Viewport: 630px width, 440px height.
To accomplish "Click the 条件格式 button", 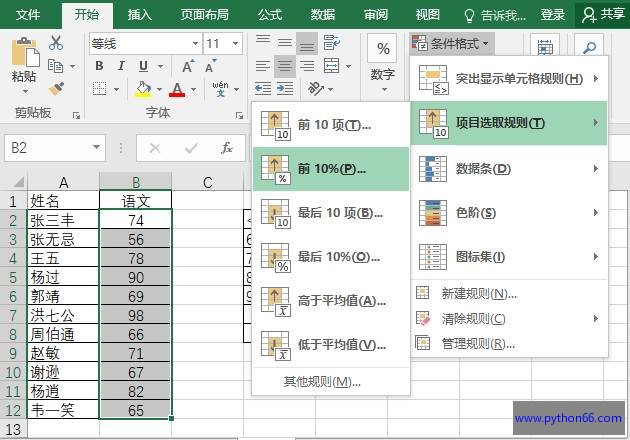I will pos(451,43).
